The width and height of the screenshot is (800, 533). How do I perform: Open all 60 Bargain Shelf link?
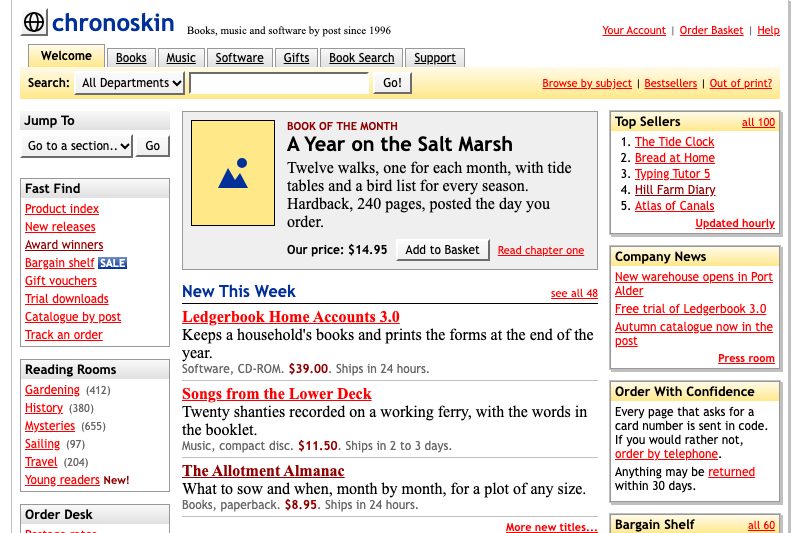(x=761, y=525)
